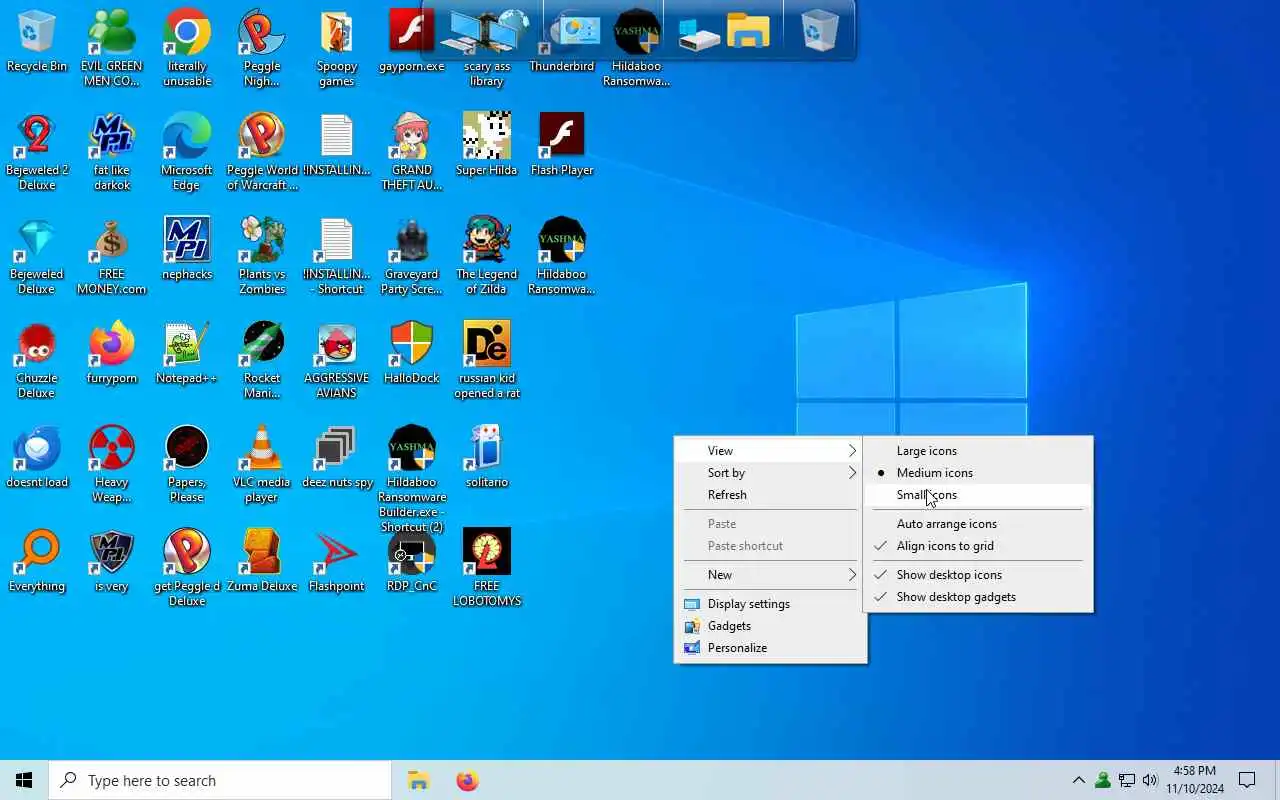This screenshot has width=1280, height=800.
Task: Launch the EVIL GREEN MEN CO... shortcut
Action: tap(112, 48)
